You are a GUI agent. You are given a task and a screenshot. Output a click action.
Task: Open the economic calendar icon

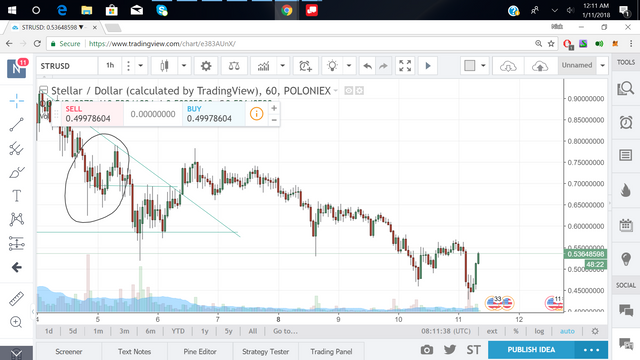[x=626, y=225]
